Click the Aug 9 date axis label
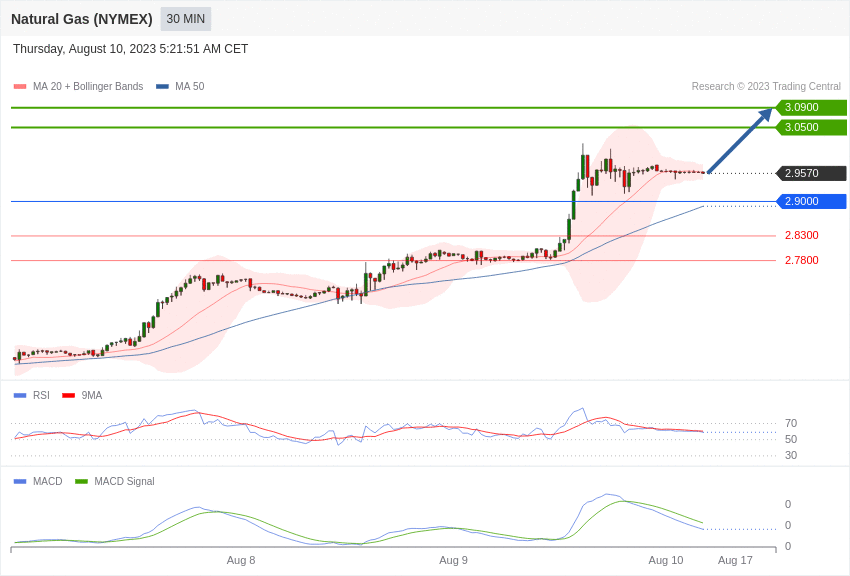Screen dimensions: 850x576 (453, 560)
